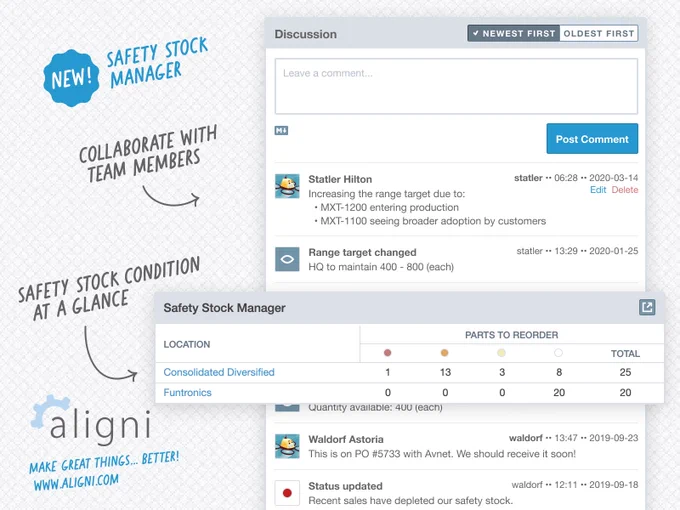Click the Safety Stock Manager panel title

point(224,308)
